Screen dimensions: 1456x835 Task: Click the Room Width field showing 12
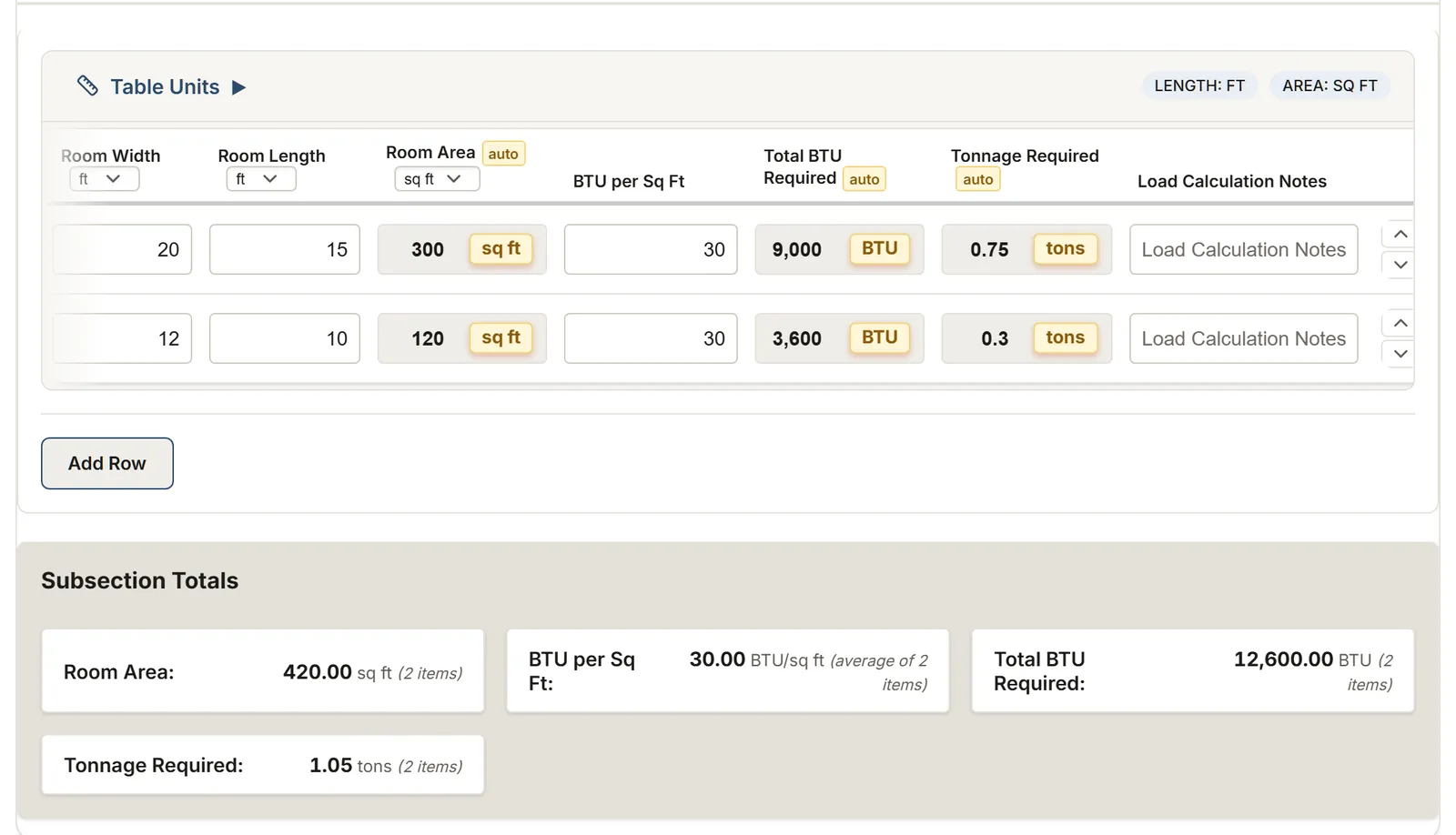pyautogui.click(x=122, y=338)
